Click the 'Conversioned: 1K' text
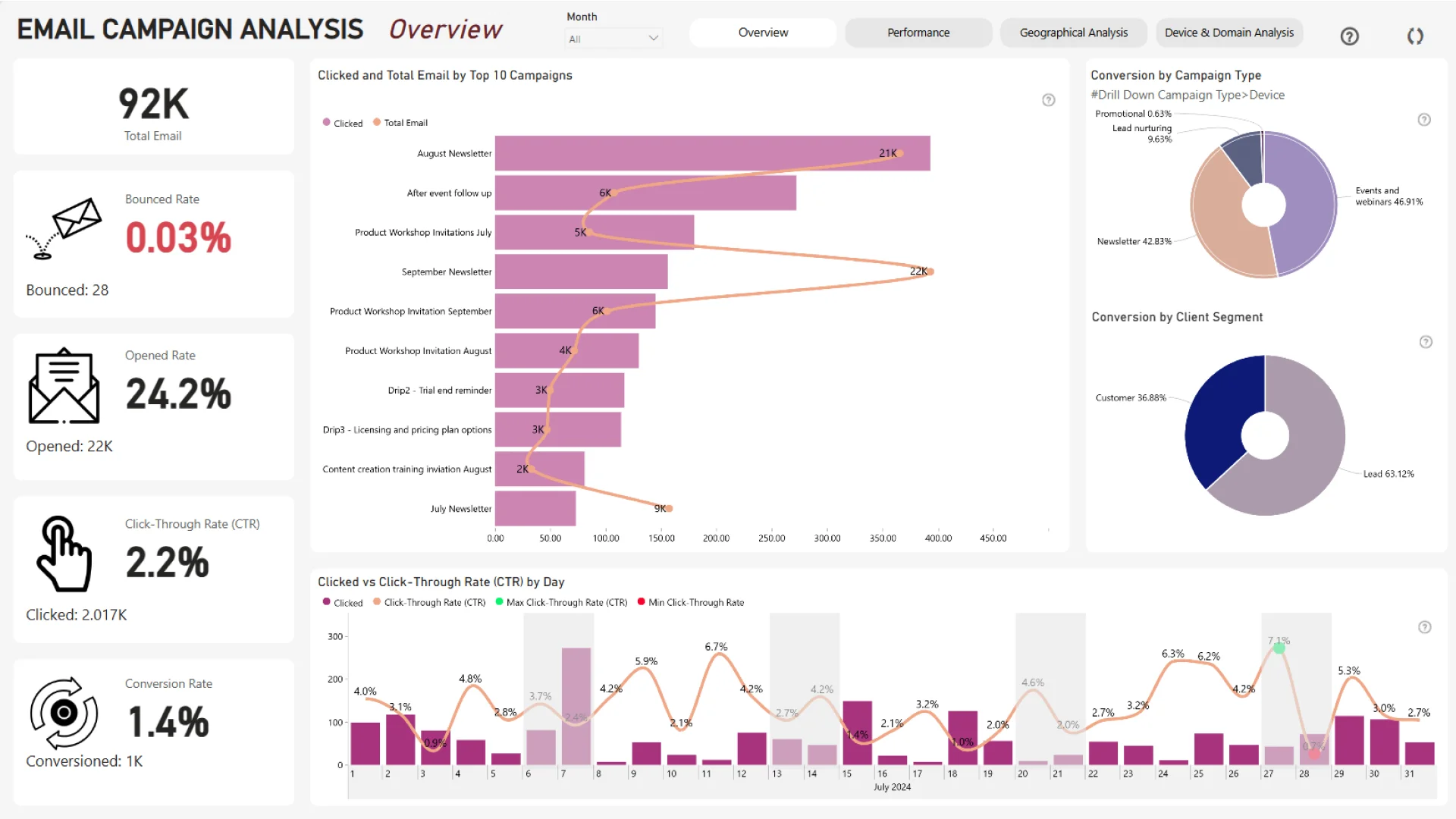This screenshot has height=819, width=1456. point(84,761)
